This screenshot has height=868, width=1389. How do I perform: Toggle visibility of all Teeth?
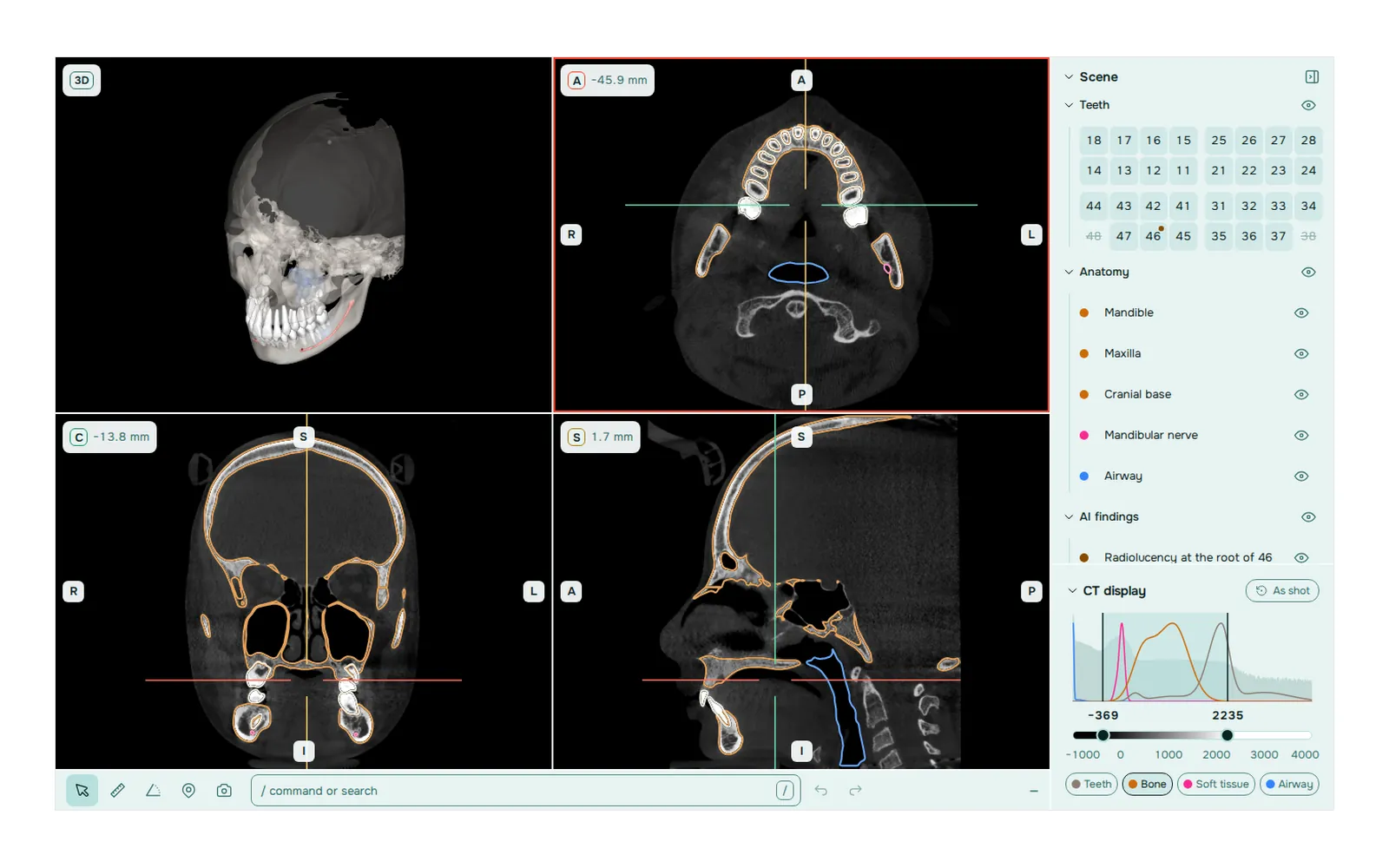[1308, 105]
